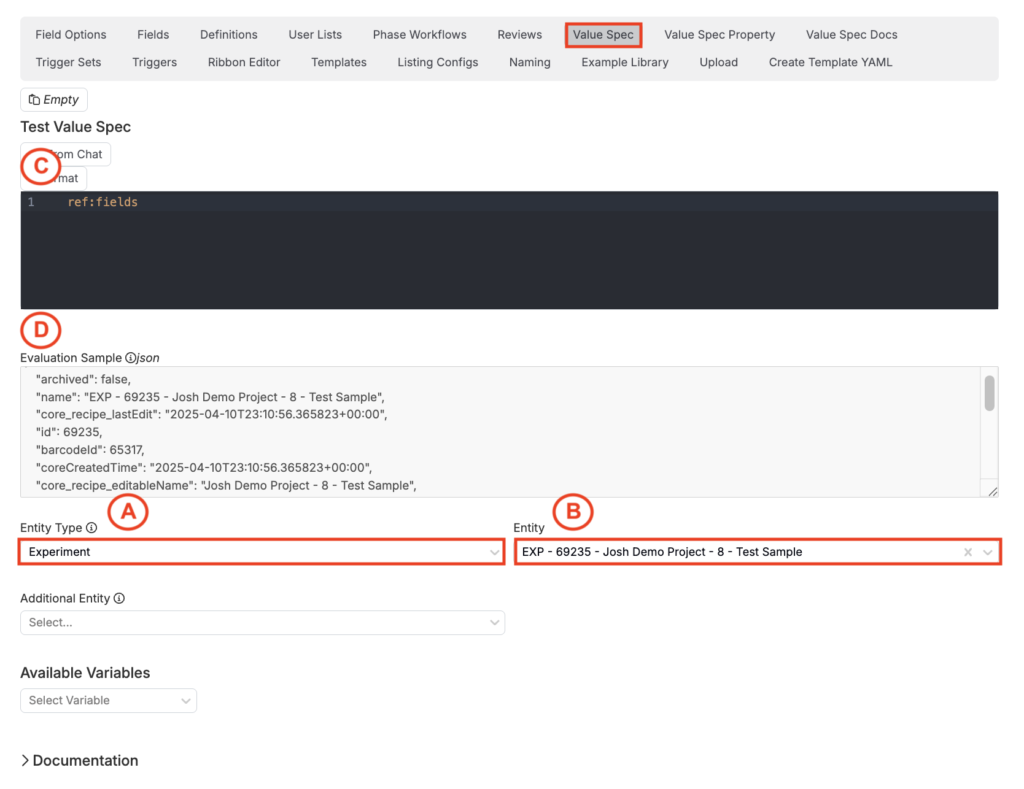This screenshot has width=1024, height=789.
Task: Click the Entity dropdown chevron arrow
Action: tap(987, 552)
